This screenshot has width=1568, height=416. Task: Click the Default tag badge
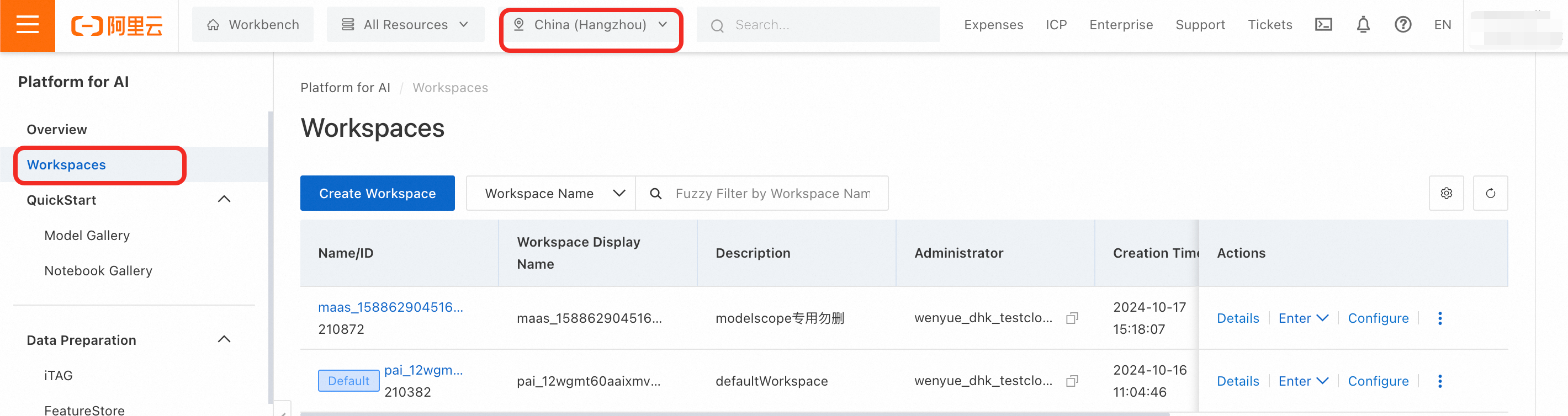[349, 381]
